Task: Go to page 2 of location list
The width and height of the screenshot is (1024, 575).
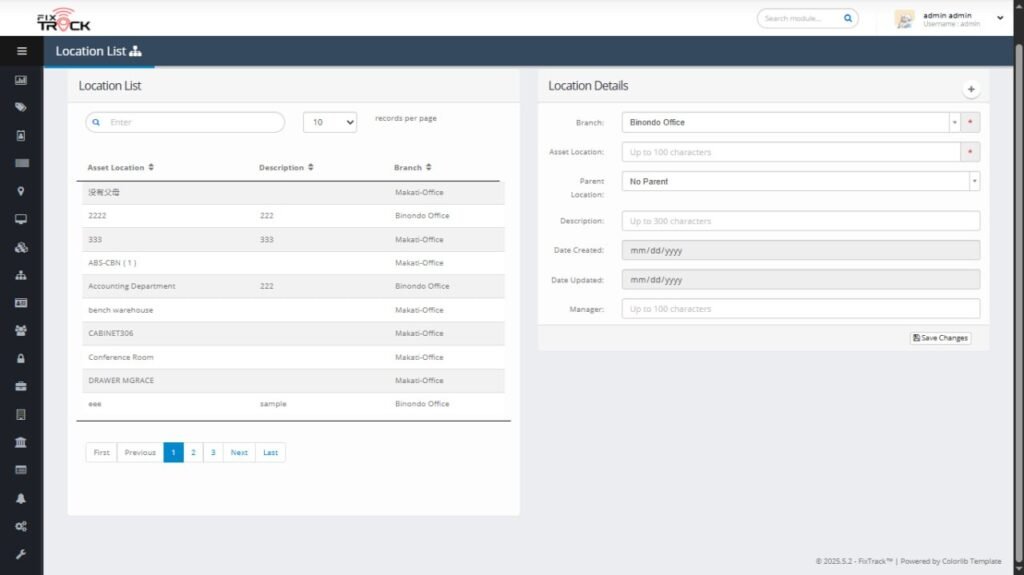Action: 193,453
